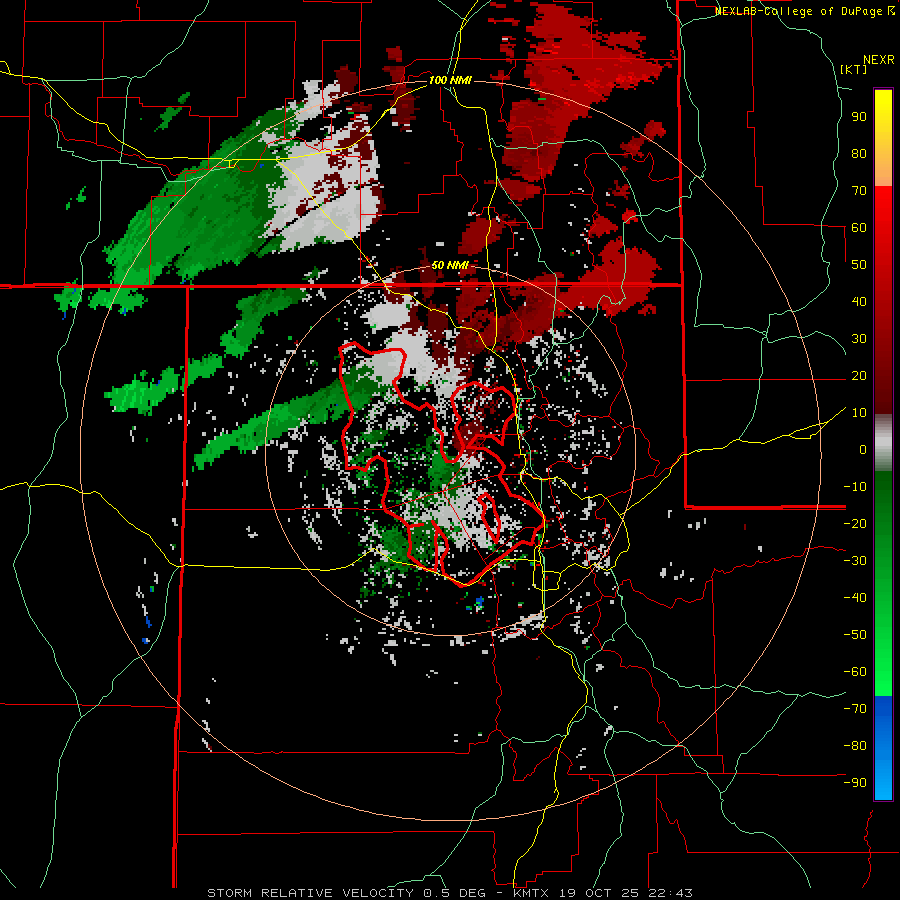This screenshot has width=900, height=900.
Task: Click the positive 40 value on velocity scale
Action: coord(859,301)
